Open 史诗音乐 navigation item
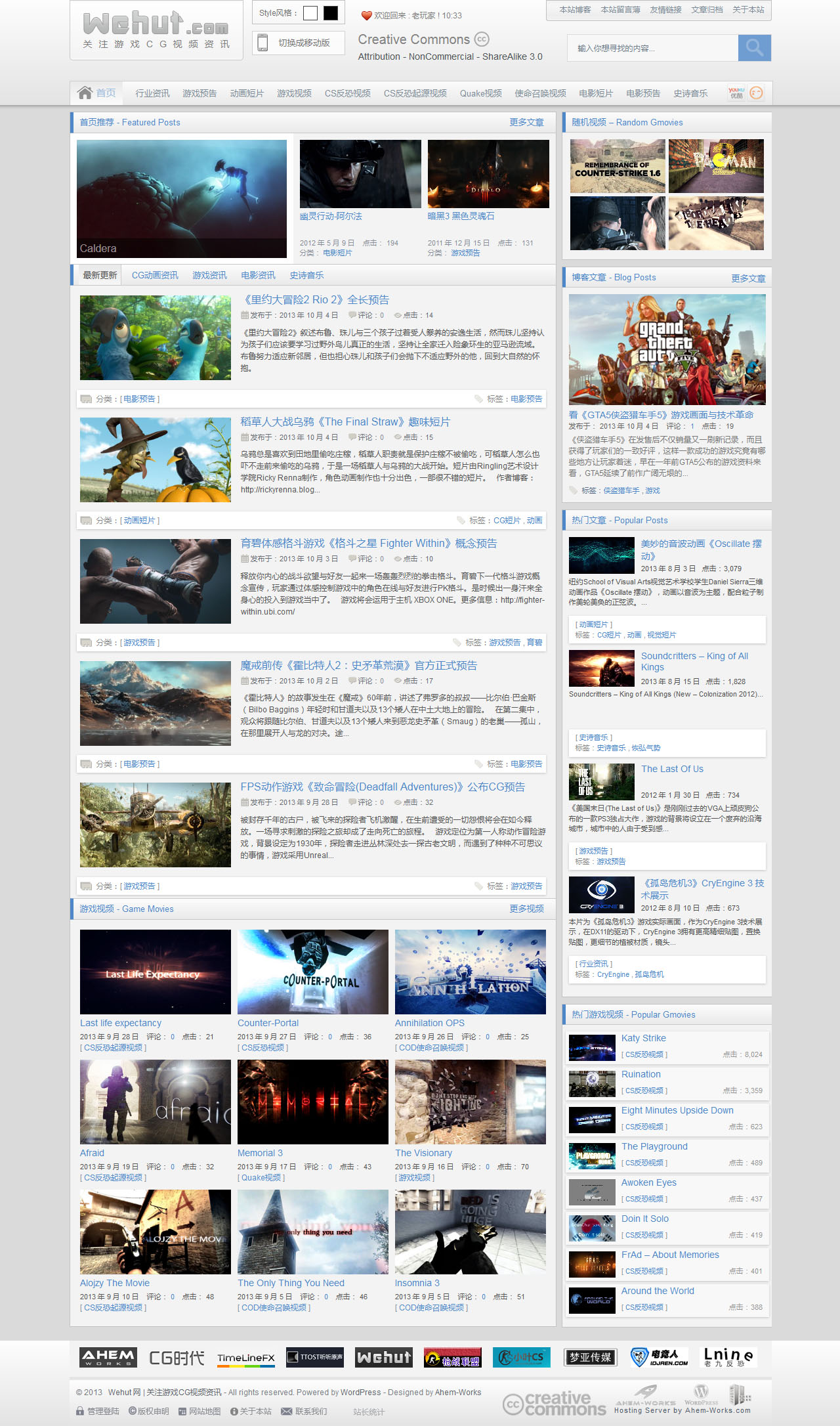840x1426 pixels. [x=690, y=93]
